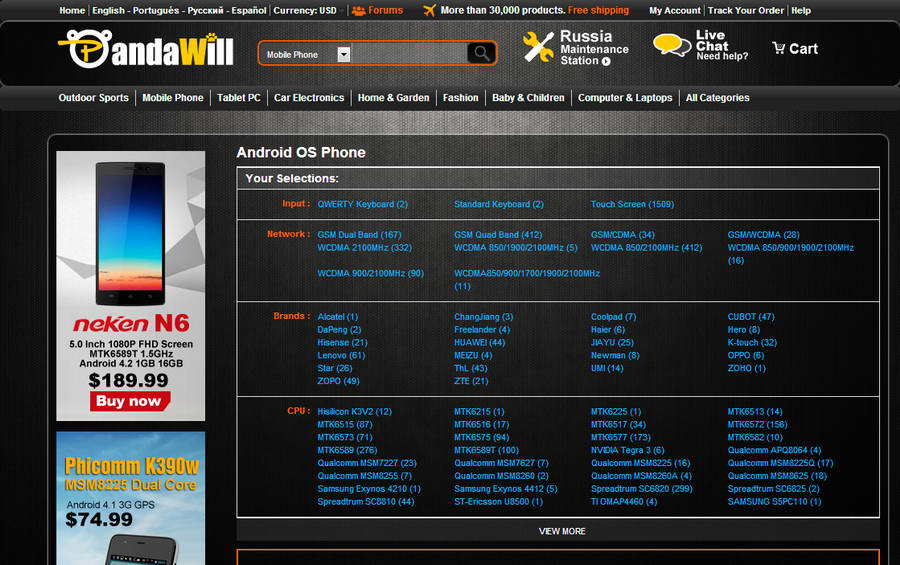This screenshot has height=565, width=900.
Task: Open Track Your Order
Action: point(746,10)
